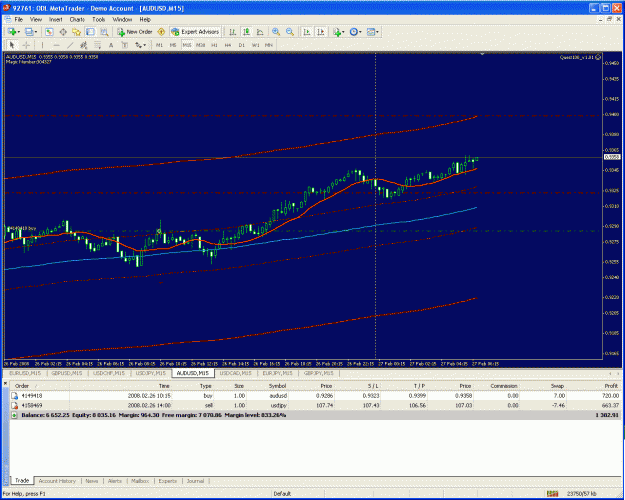Select the H4 timeframe button

[228, 45]
